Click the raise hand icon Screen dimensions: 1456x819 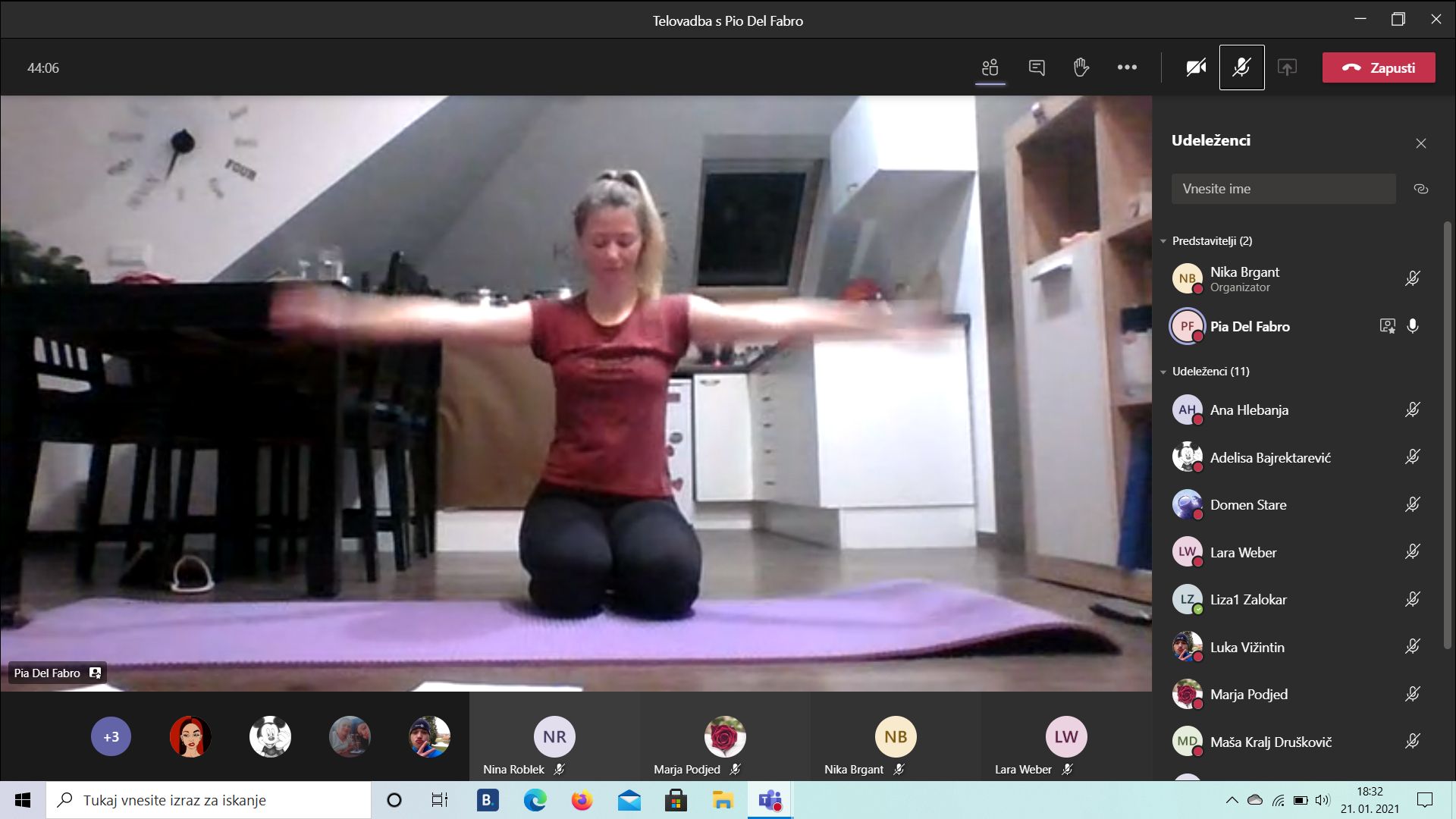click(1081, 67)
